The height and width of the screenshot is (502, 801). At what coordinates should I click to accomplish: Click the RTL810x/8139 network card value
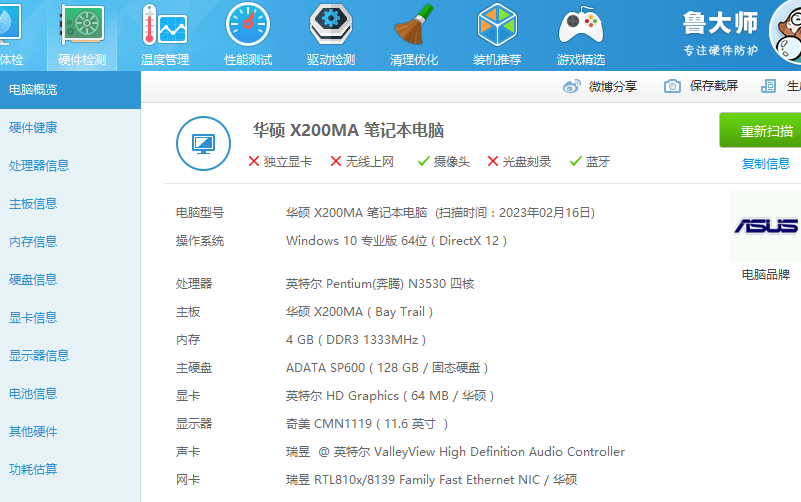(432, 480)
